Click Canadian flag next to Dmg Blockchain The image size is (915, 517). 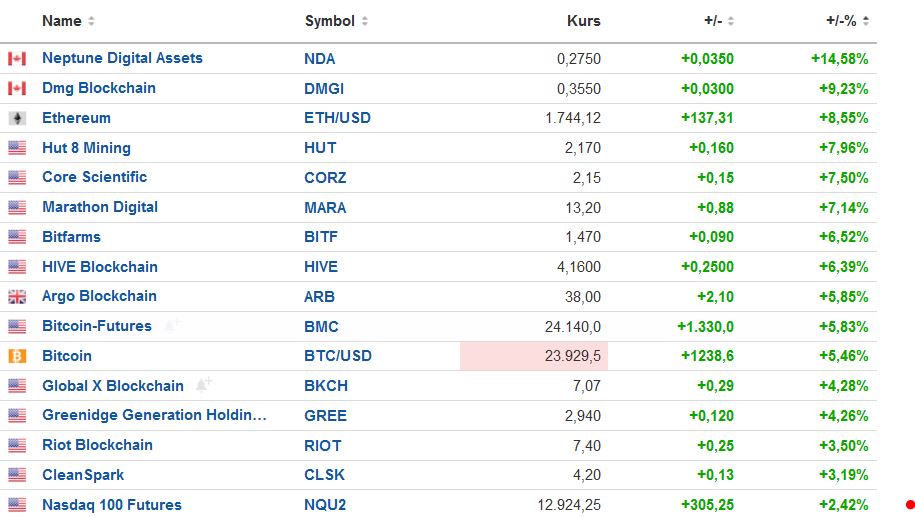[17, 89]
